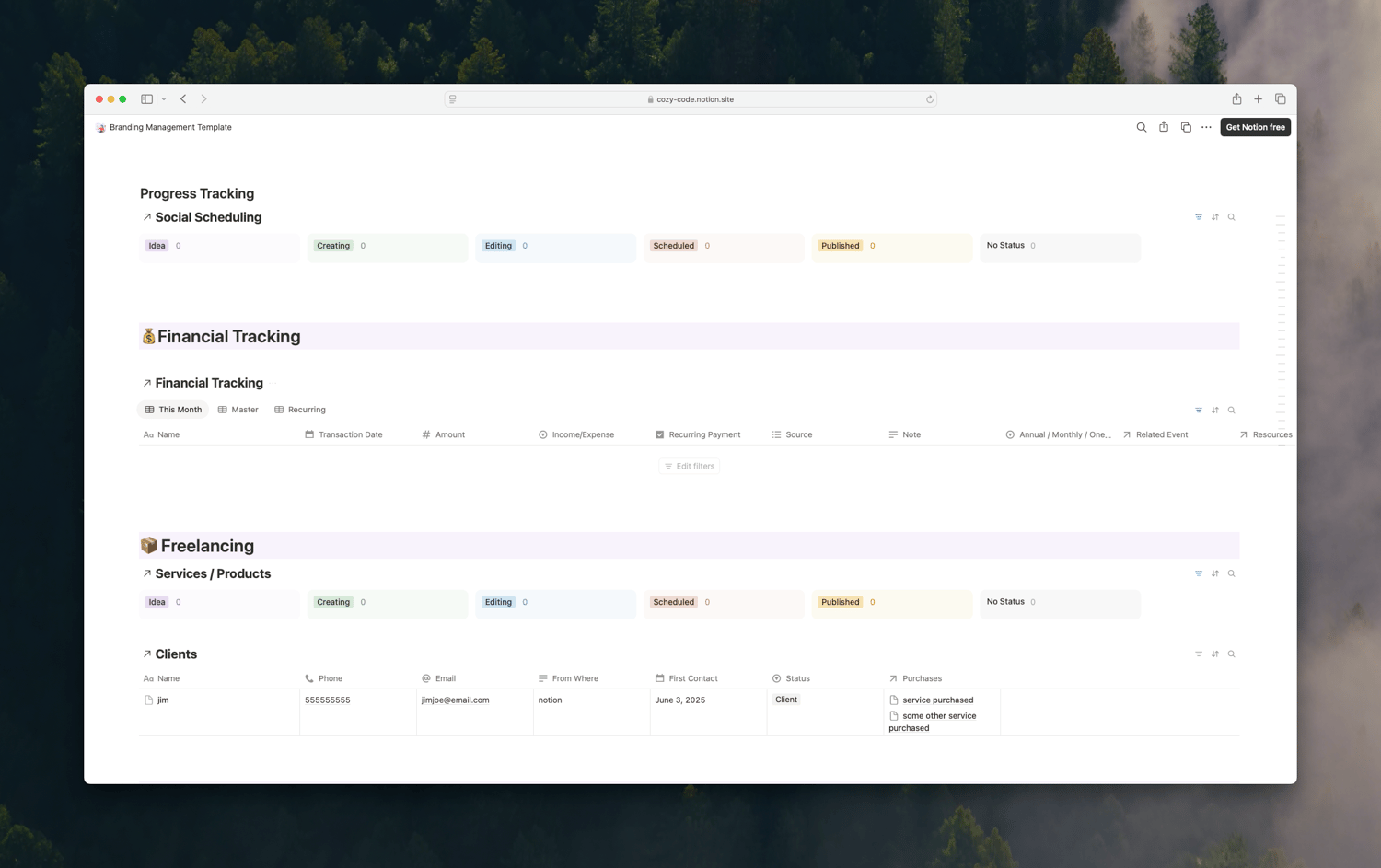Click the Branding Management Template page title

170,127
